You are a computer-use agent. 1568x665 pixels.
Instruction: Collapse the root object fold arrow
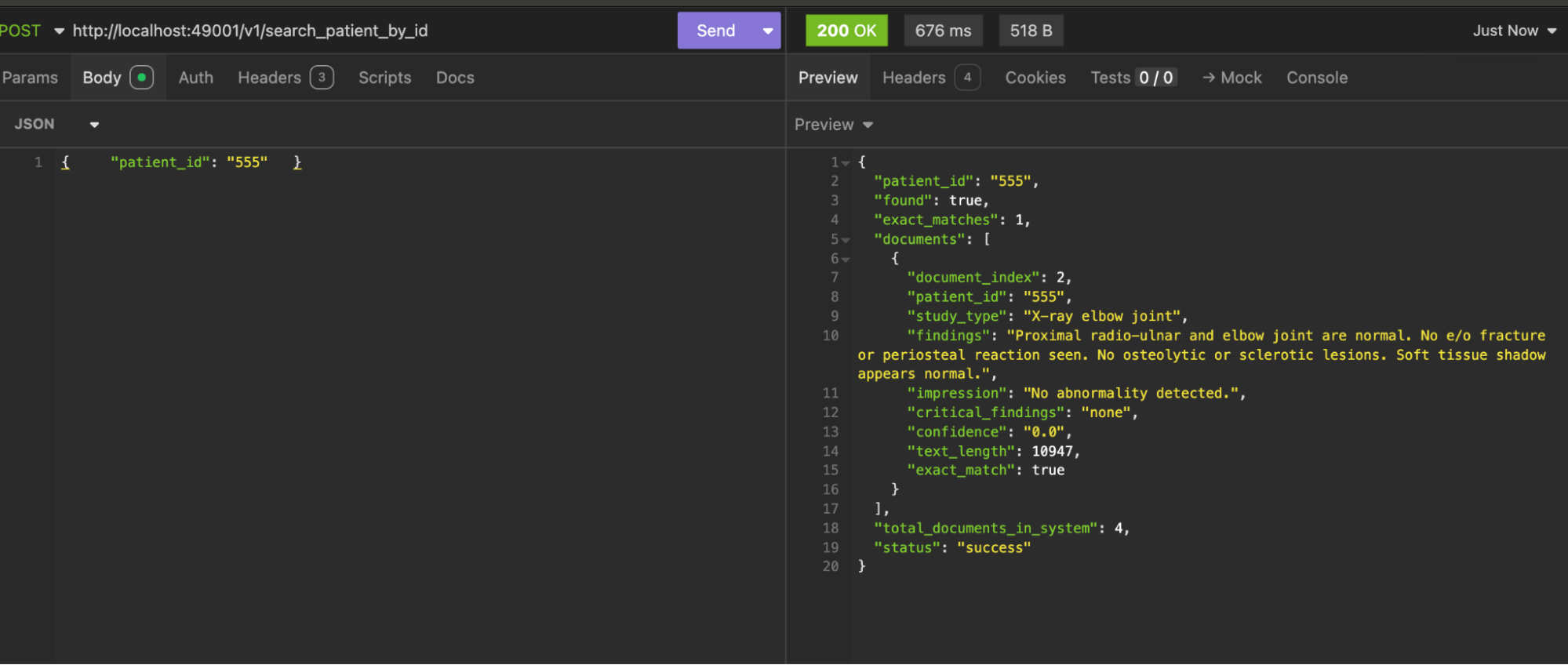click(846, 163)
